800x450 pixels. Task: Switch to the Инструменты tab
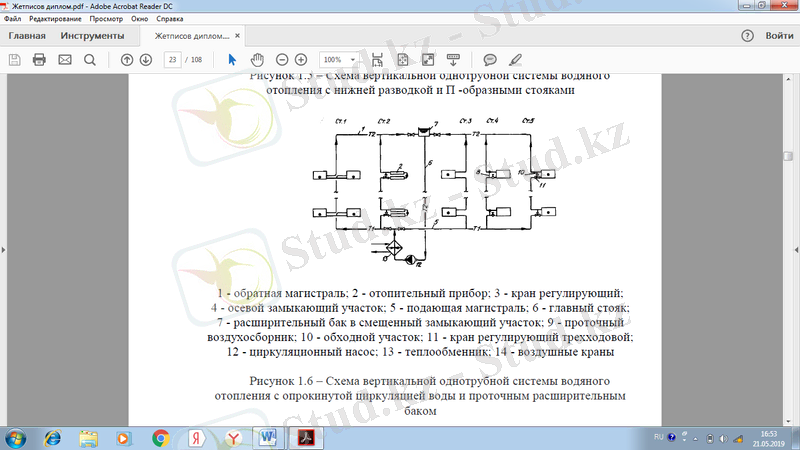[x=92, y=36]
